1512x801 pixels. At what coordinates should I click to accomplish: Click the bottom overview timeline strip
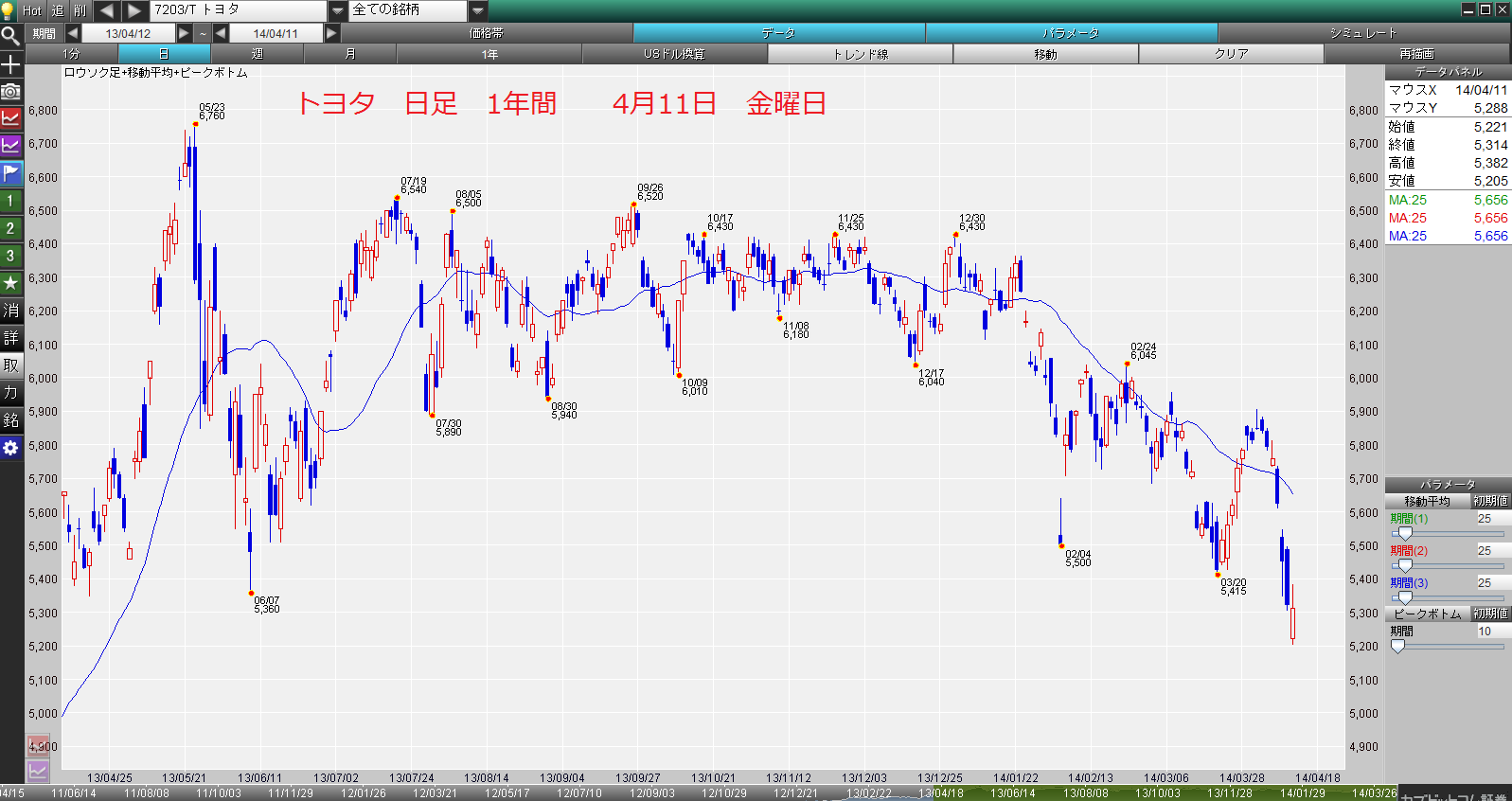pyautogui.click(x=699, y=793)
